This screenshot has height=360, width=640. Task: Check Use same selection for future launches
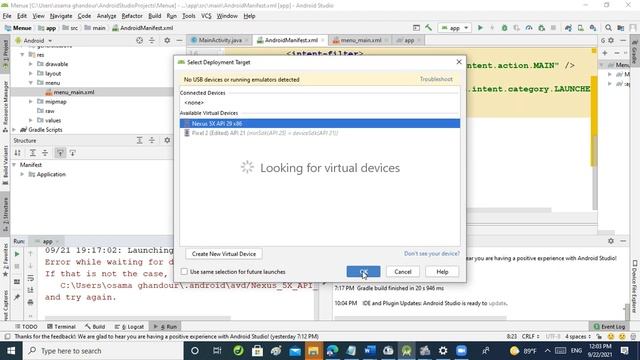pos(184,271)
